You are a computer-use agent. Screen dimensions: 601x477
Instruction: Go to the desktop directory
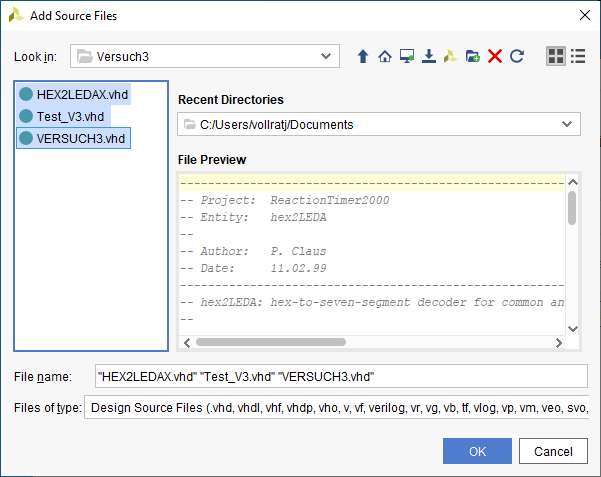click(406, 57)
